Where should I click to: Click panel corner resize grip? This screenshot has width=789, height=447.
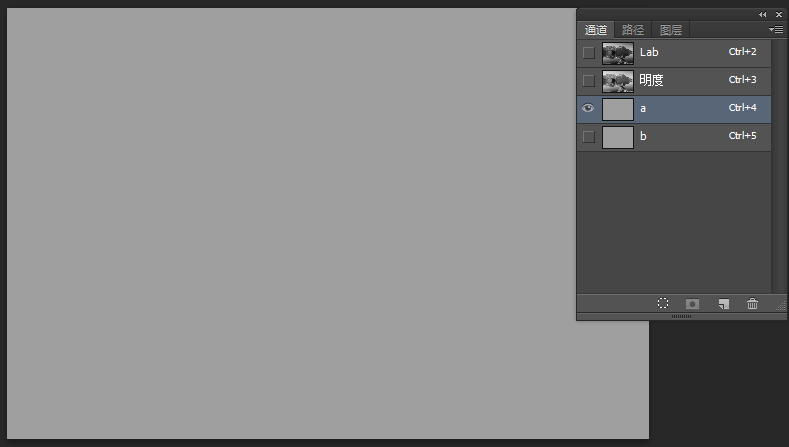pos(781,305)
